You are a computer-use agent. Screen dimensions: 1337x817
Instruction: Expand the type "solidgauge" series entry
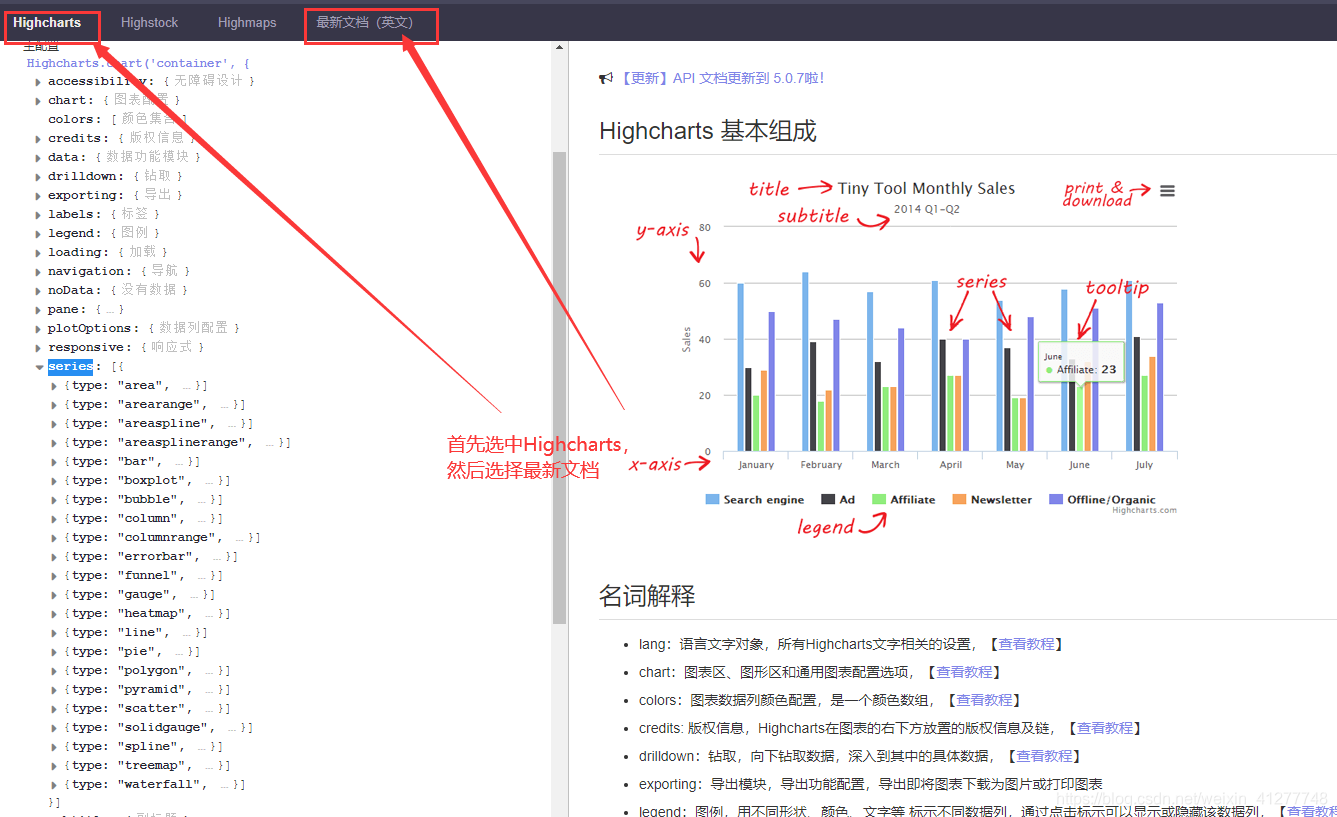pyautogui.click(x=54, y=728)
